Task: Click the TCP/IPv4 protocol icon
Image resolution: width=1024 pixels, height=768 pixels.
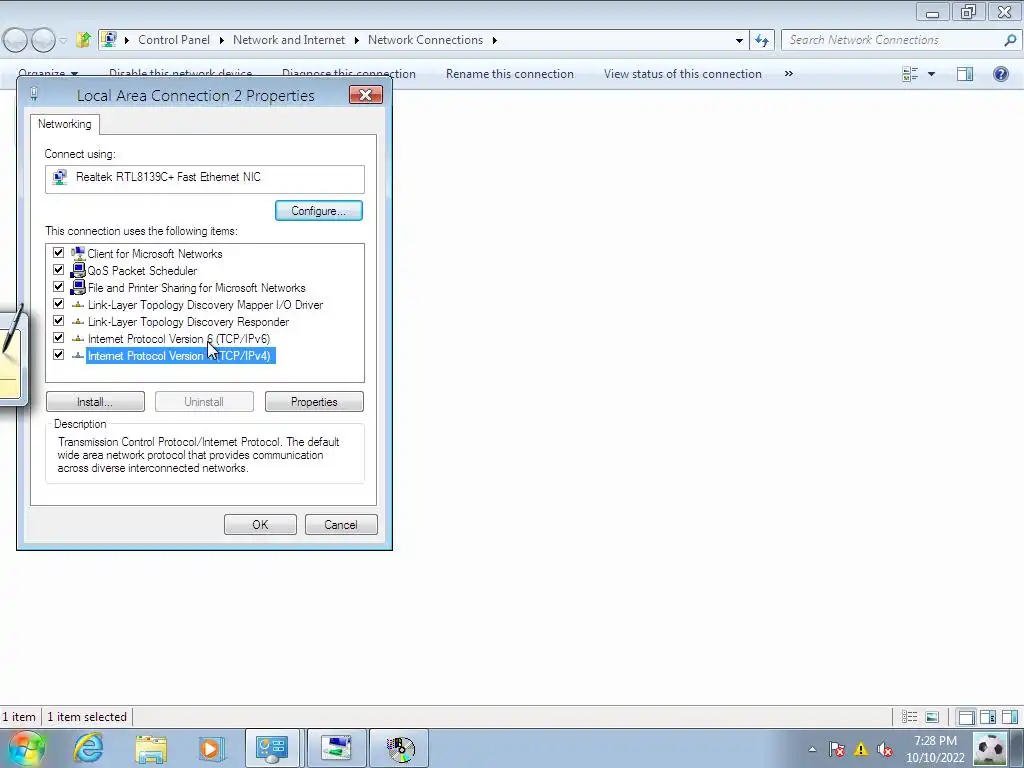Action: [78, 355]
